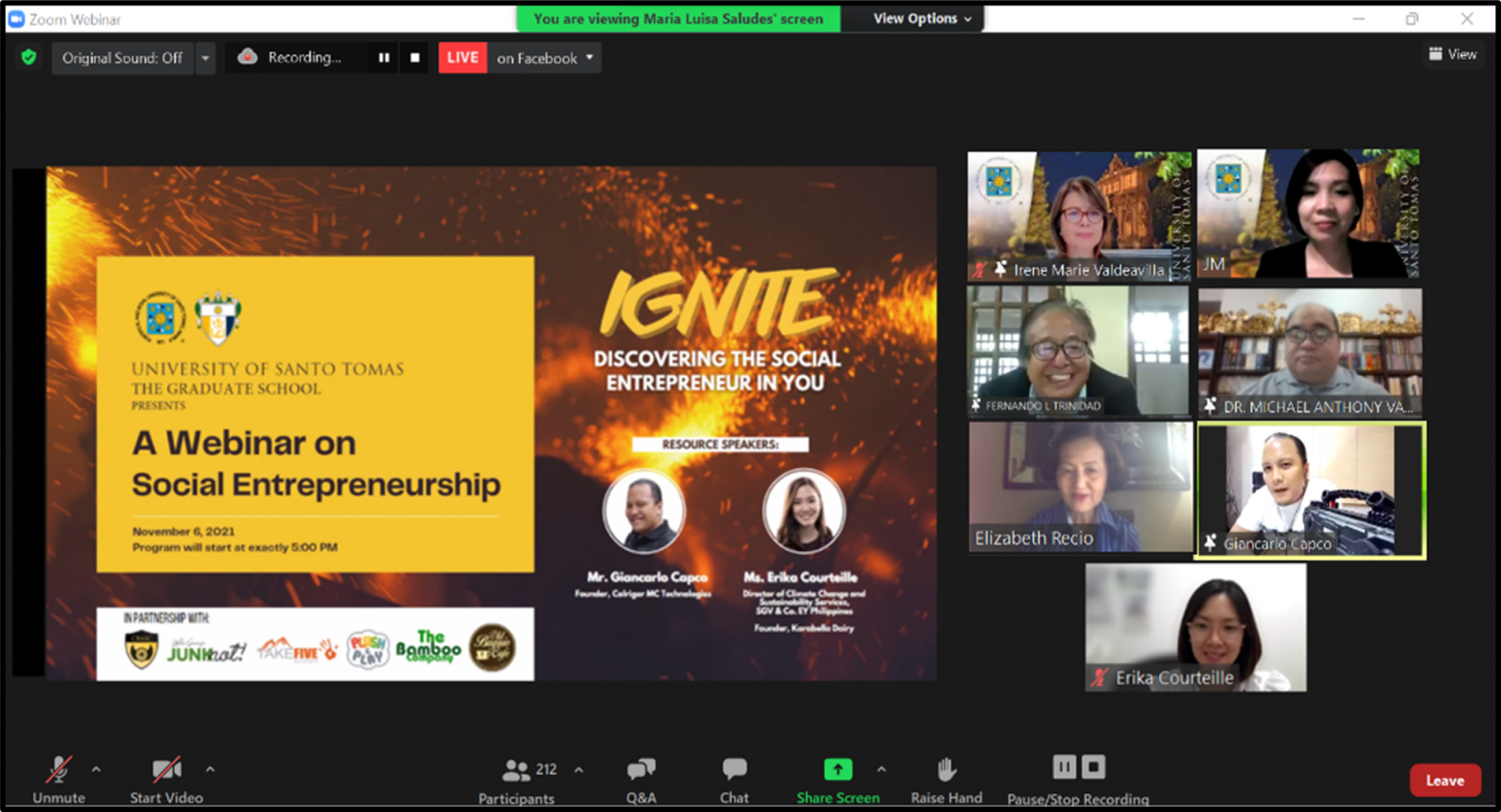Click the 'RESOURCE SPEAKERS:' label on slide
Screen dimensions: 1501x812
click(720, 445)
